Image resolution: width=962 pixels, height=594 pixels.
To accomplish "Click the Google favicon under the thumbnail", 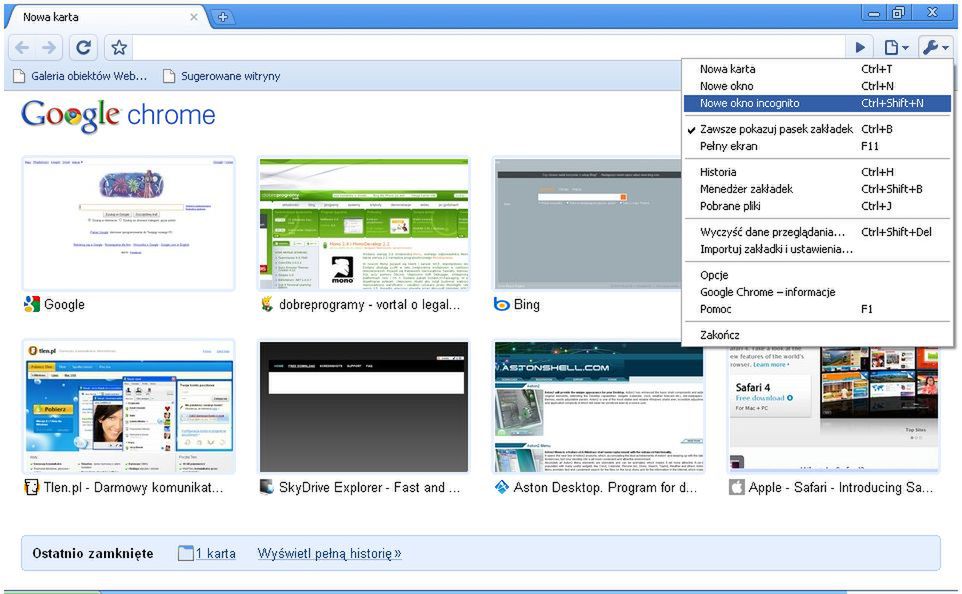I will pyautogui.click(x=32, y=304).
